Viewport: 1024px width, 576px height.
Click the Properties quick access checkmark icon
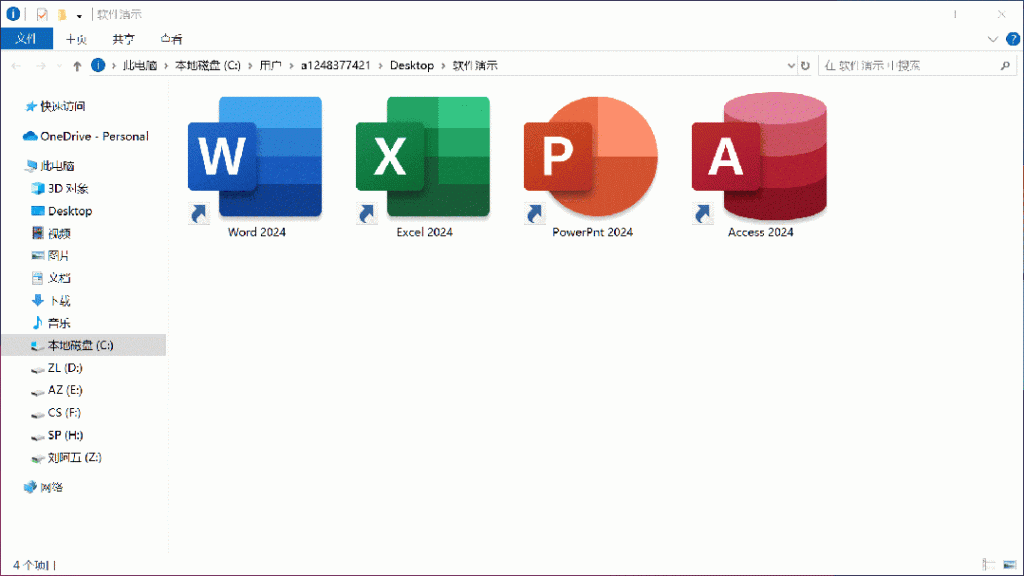click(42, 14)
